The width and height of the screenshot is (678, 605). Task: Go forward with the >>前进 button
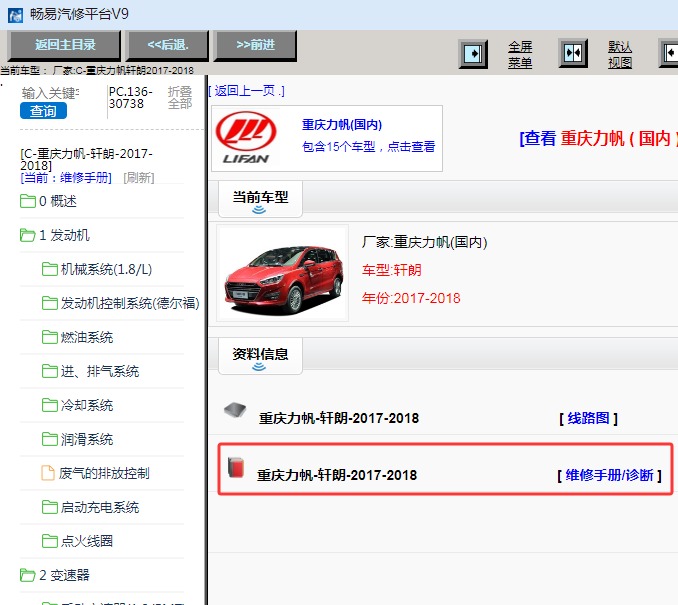point(255,45)
